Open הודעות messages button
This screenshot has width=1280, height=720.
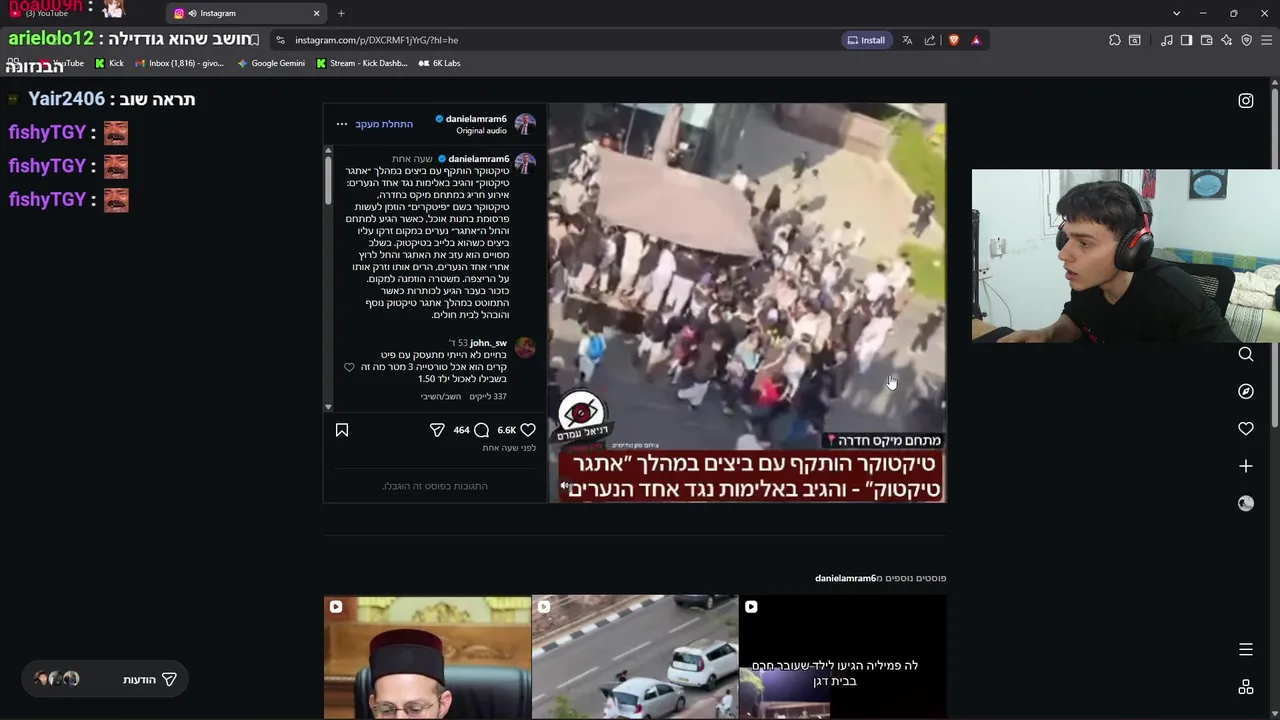(x=104, y=679)
